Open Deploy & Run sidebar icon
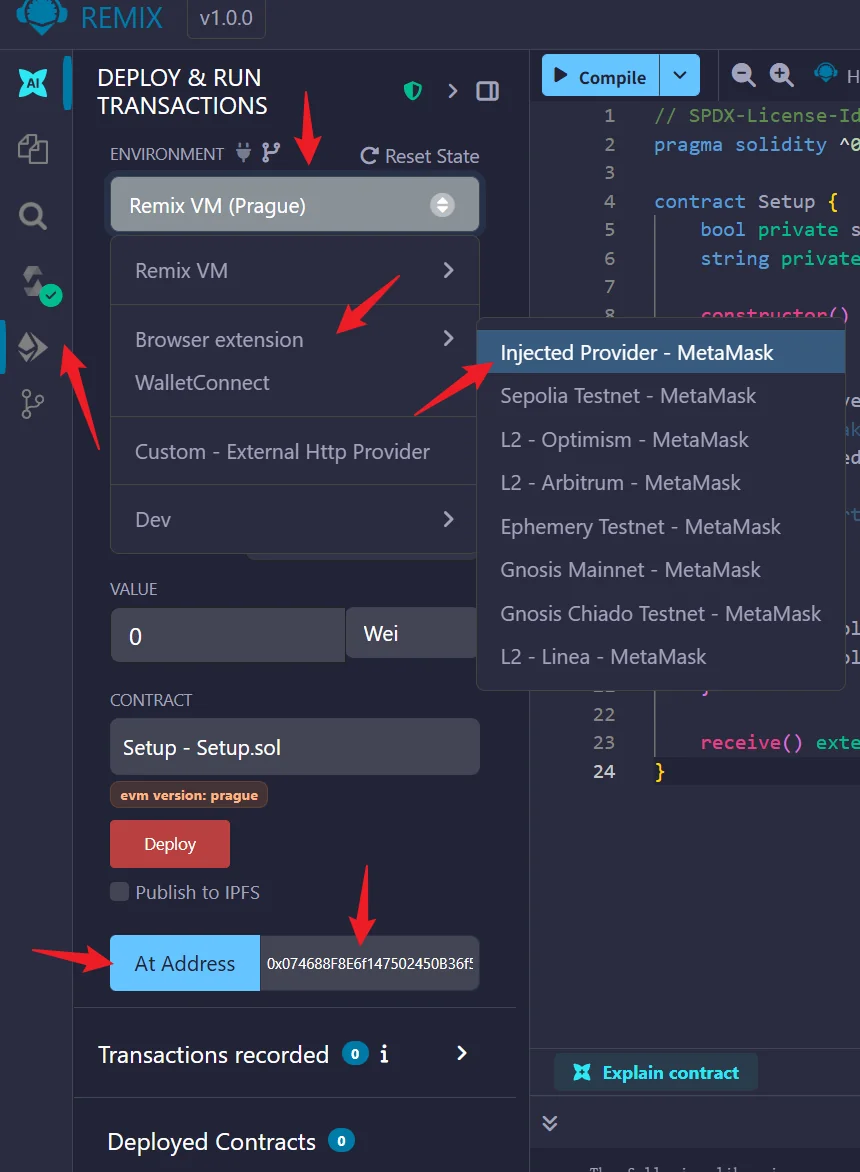The width and height of the screenshot is (860, 1172). point(33,347)
